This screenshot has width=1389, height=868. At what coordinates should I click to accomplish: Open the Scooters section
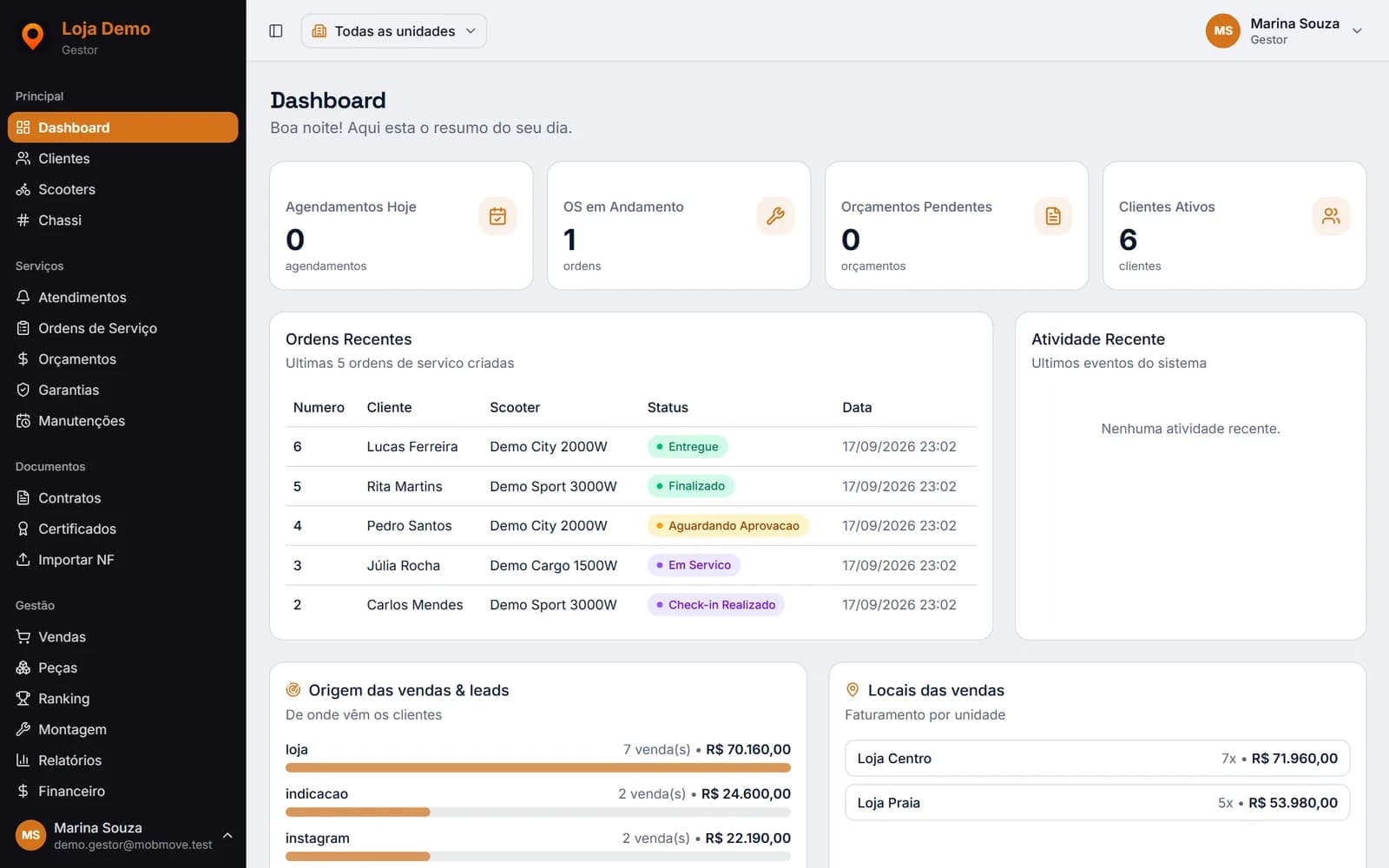click(122, 189)
